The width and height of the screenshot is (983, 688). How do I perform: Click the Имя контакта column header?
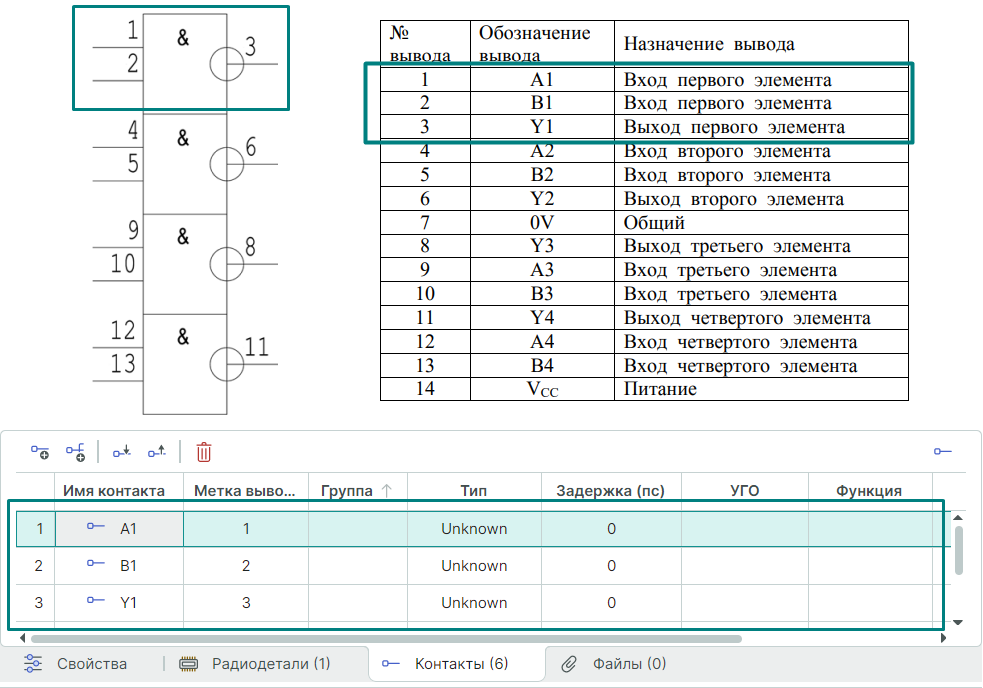coord(114,491)
